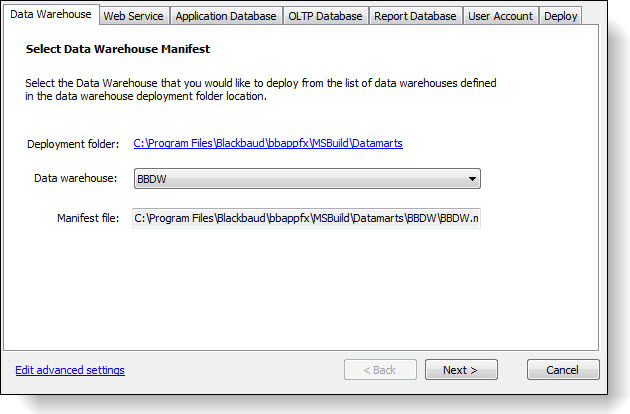The width and height of the screenshot is (630, 414).
Task: Go to the OLTP Database tab
Action: (x=325, y=16)
